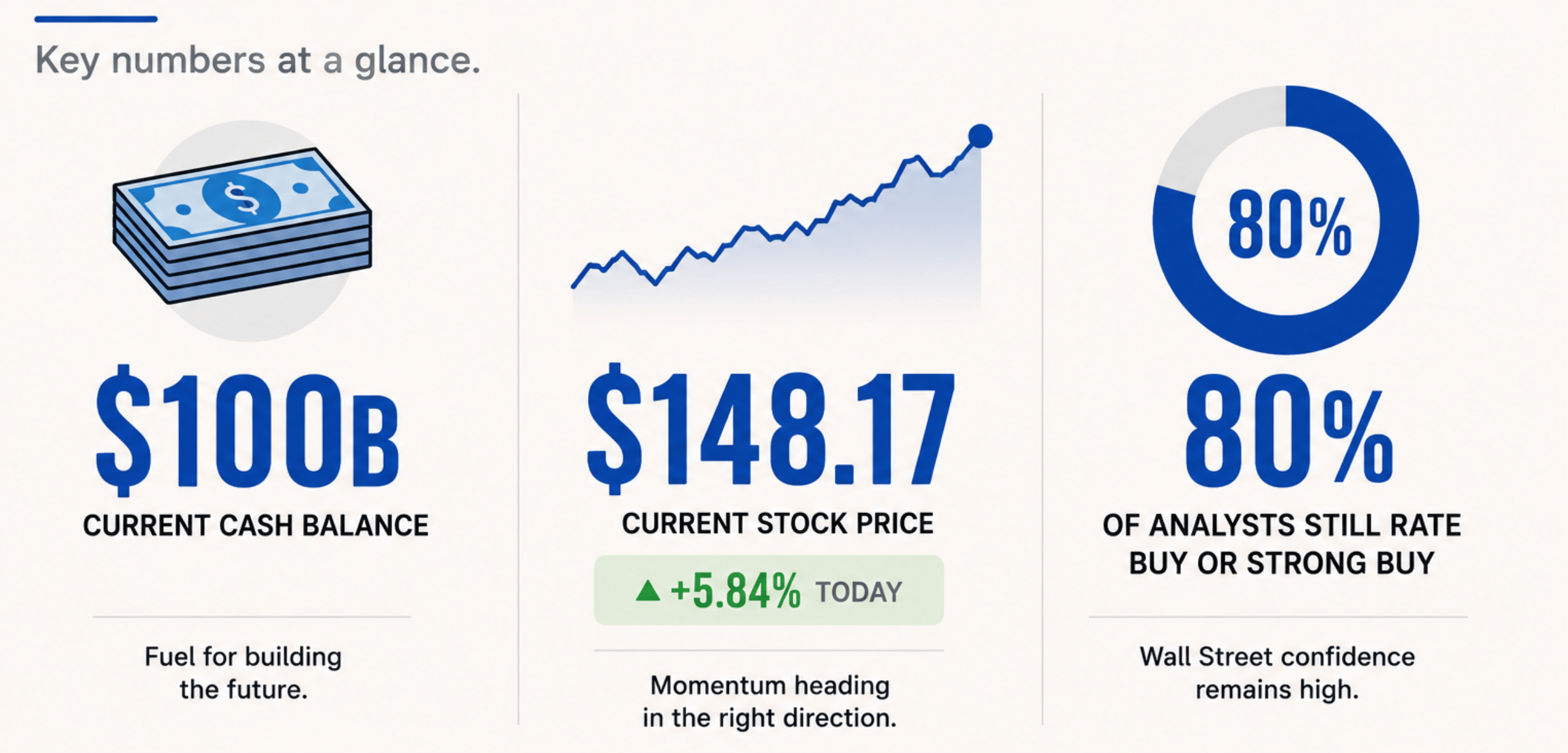This screenshot has width=1568, height=753.
Task: Click the dollar sign on the top bill
Action: pyautogui.click(x=242, y=199)
